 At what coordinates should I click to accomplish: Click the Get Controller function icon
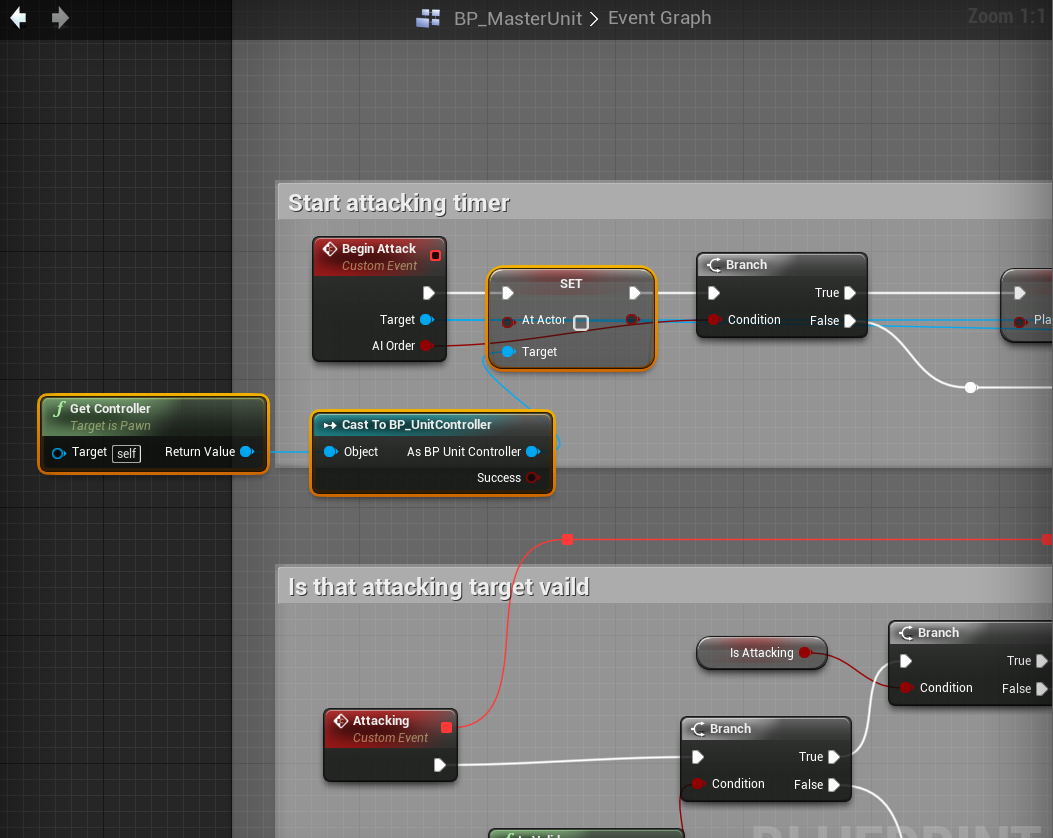pos(58,409)
